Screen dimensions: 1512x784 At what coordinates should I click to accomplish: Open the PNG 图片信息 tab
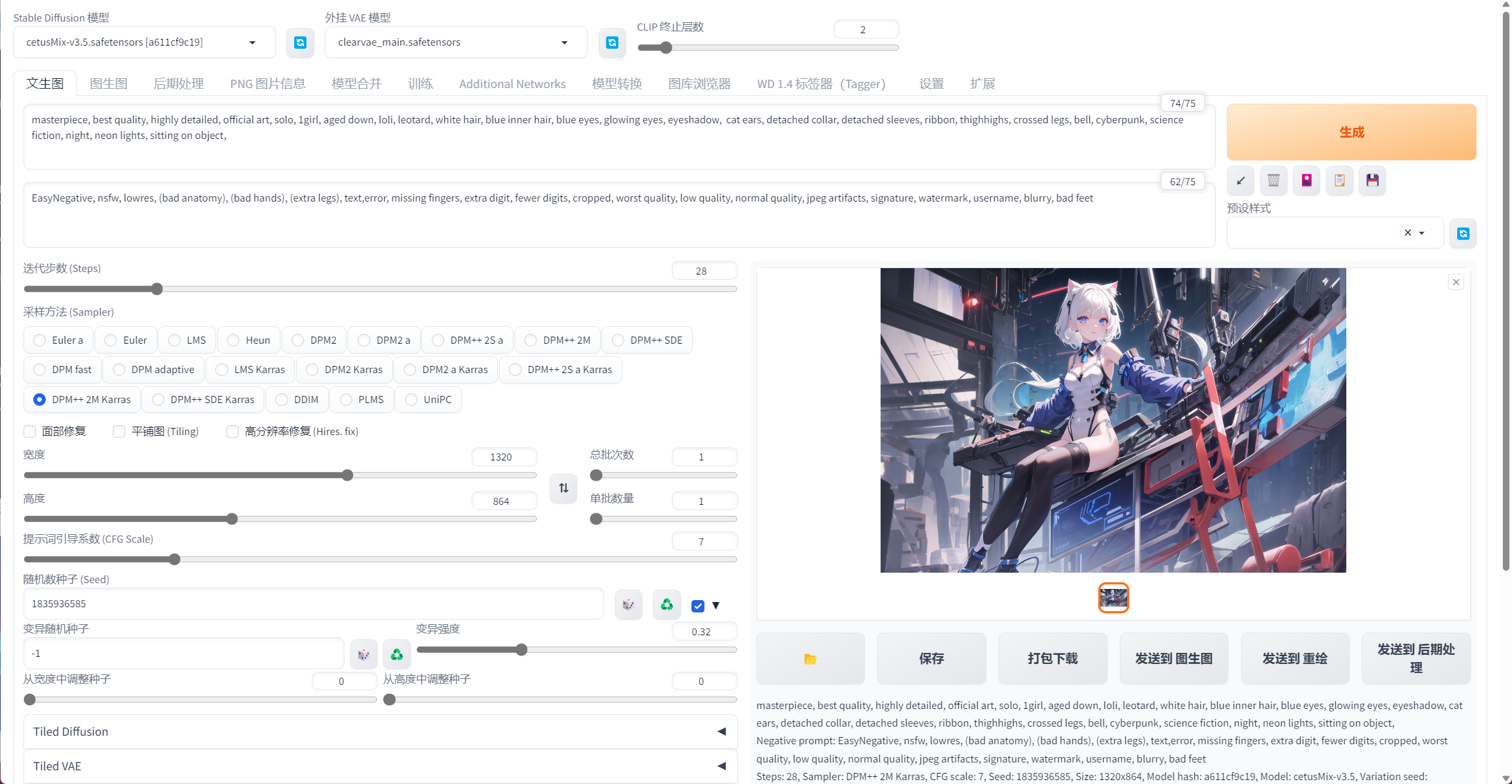(x=267, y=83)
